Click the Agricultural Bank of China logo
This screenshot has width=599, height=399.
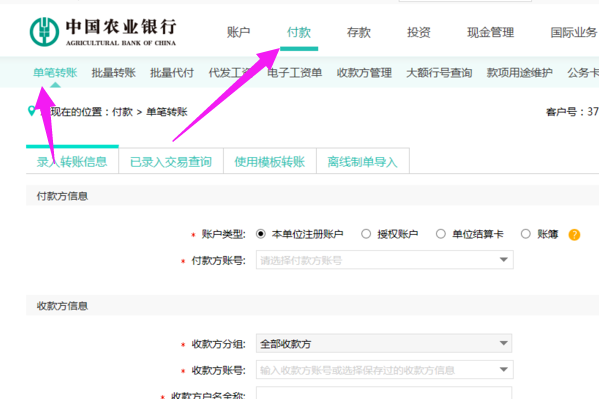click(103, 32)
